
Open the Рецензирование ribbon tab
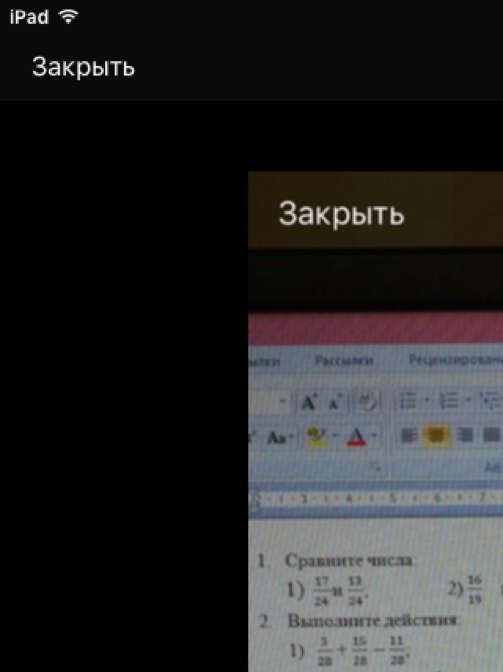[x=456, y=360]
